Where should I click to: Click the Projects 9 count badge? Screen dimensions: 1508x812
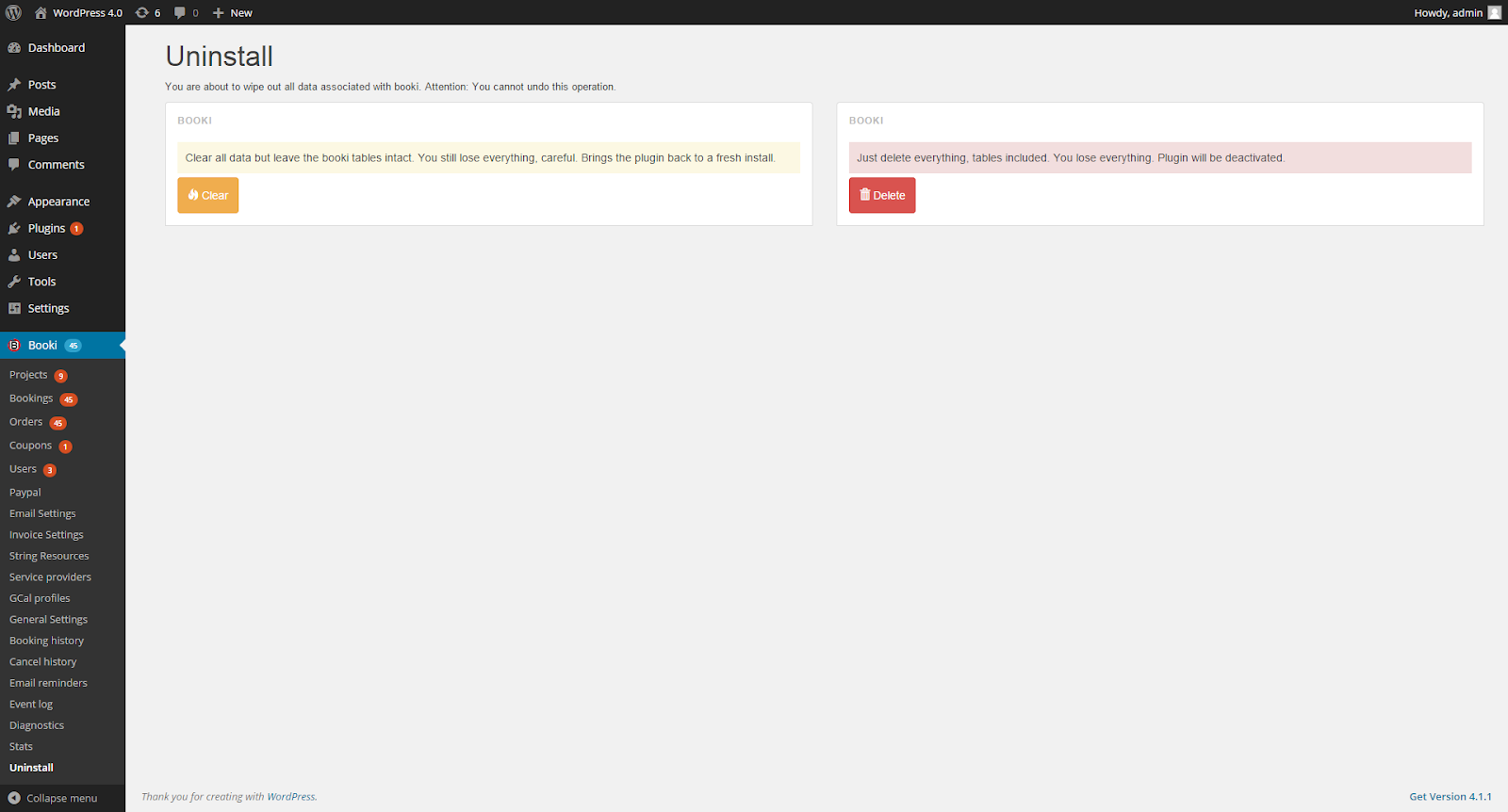pos(60,376)
